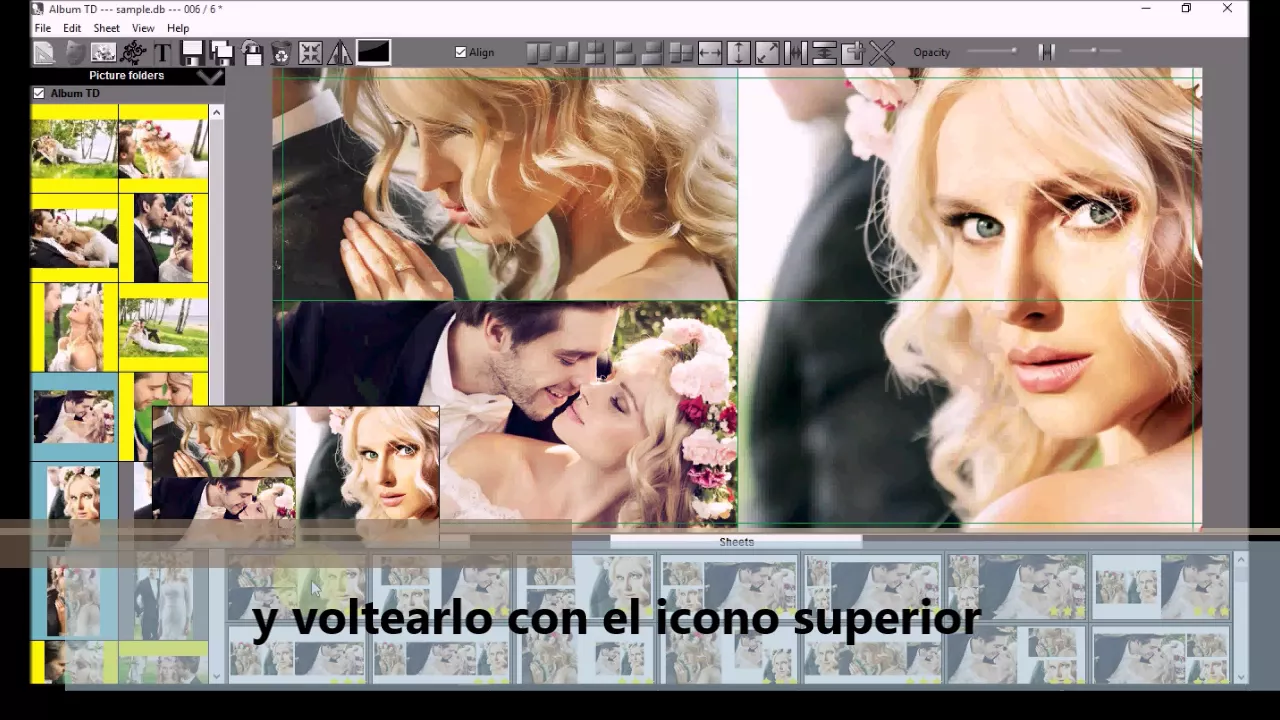Select top-right thumbnail of couple with flowers
This screenshot has width=1280, height=720.
click(x=163, y=149)
